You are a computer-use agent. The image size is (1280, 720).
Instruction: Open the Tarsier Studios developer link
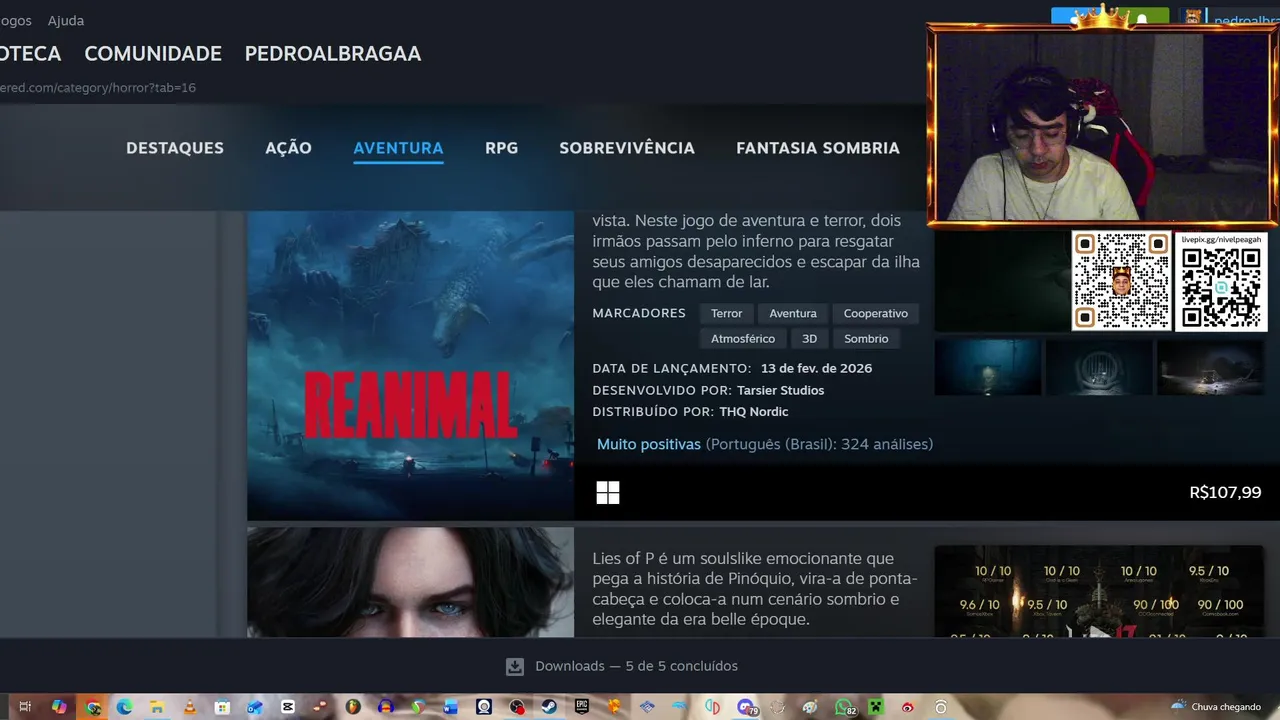point(780,390)
